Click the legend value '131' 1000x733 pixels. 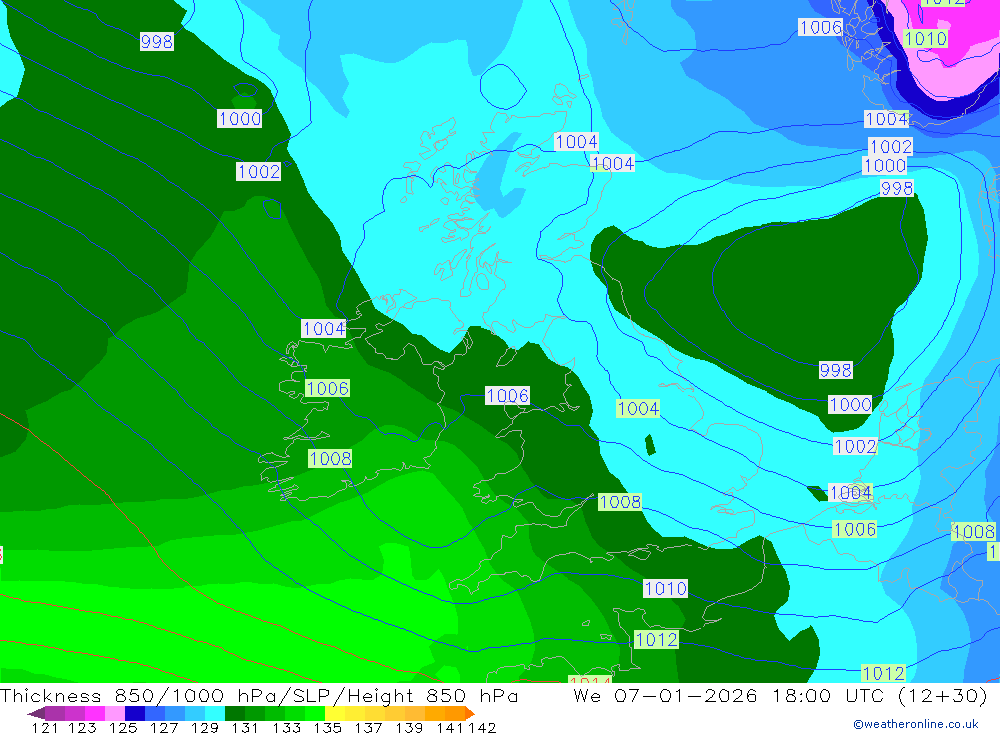coord(245,728)
